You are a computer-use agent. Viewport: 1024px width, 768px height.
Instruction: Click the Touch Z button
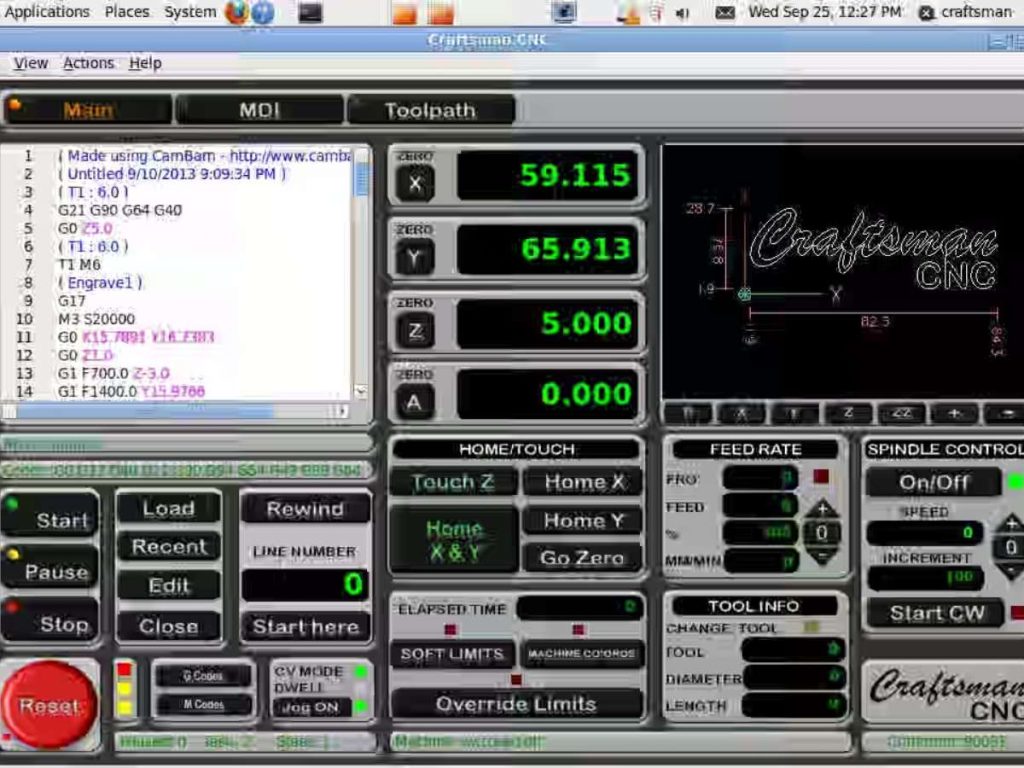453,482
